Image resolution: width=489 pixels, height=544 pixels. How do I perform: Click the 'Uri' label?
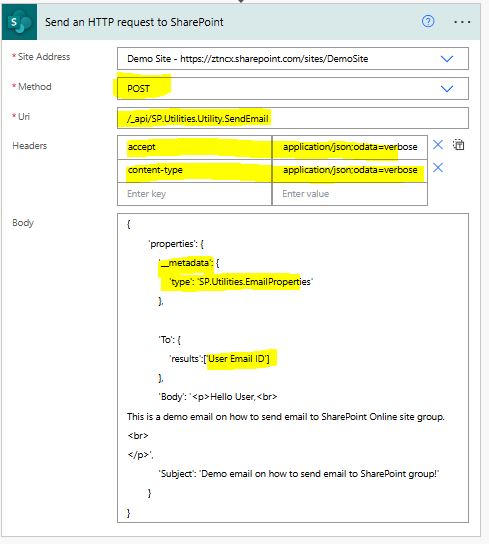(24, 117)
